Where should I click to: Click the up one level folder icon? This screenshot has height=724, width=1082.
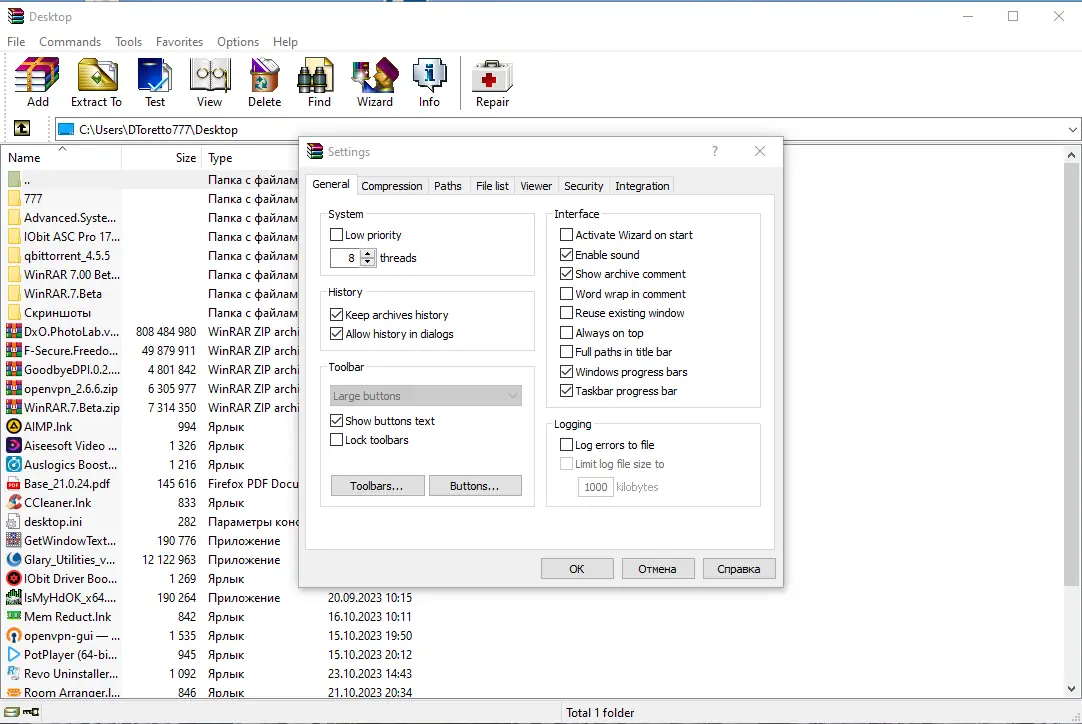point(22,128)
